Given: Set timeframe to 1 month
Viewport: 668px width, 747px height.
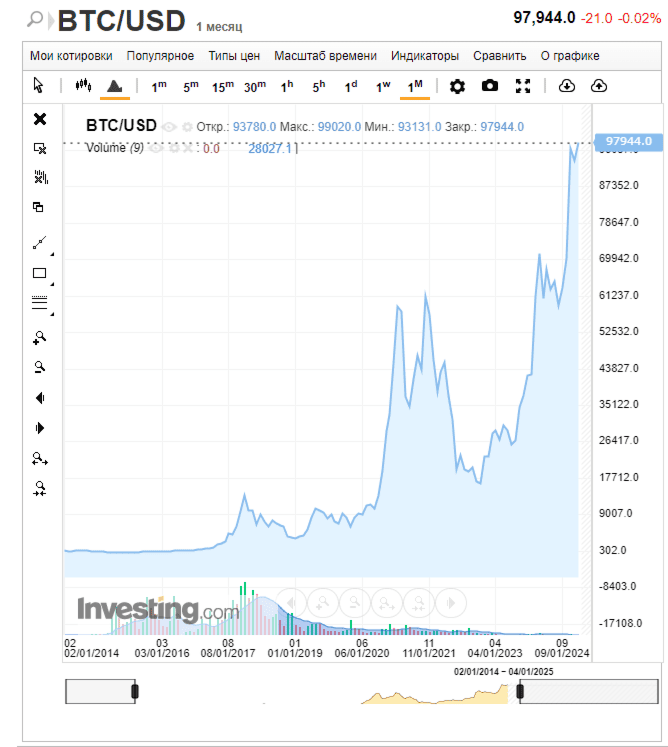Looking at the screenshot, I should coord(415,87).
